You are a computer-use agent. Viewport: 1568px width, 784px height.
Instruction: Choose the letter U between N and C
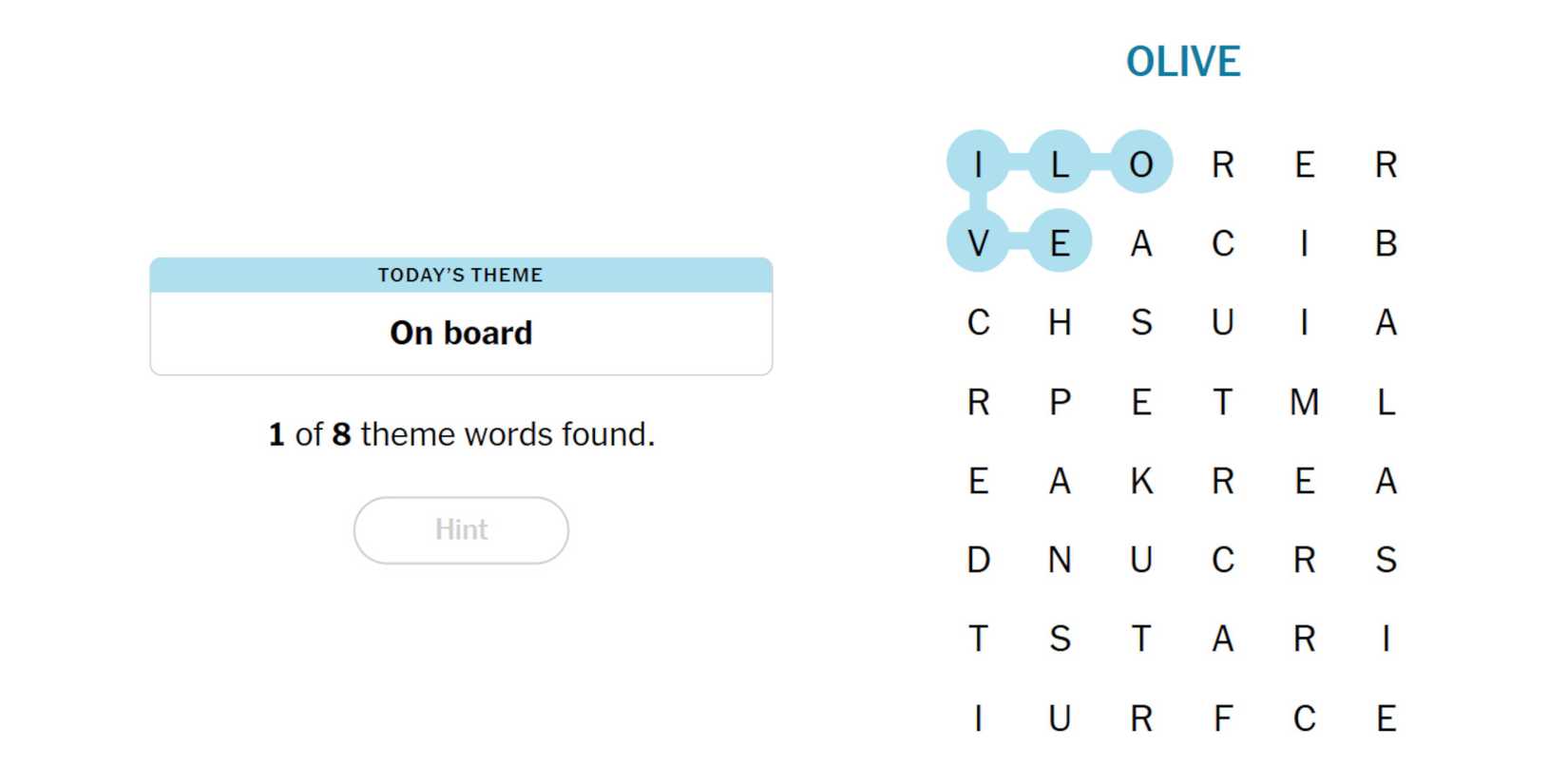coord(1141,560)
